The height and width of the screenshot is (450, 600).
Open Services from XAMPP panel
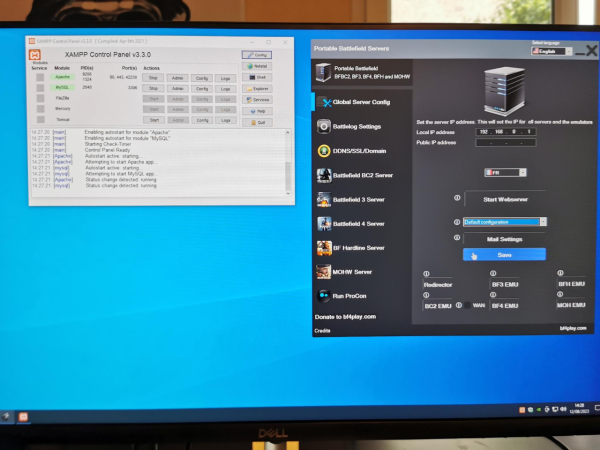tap(257, 100)
